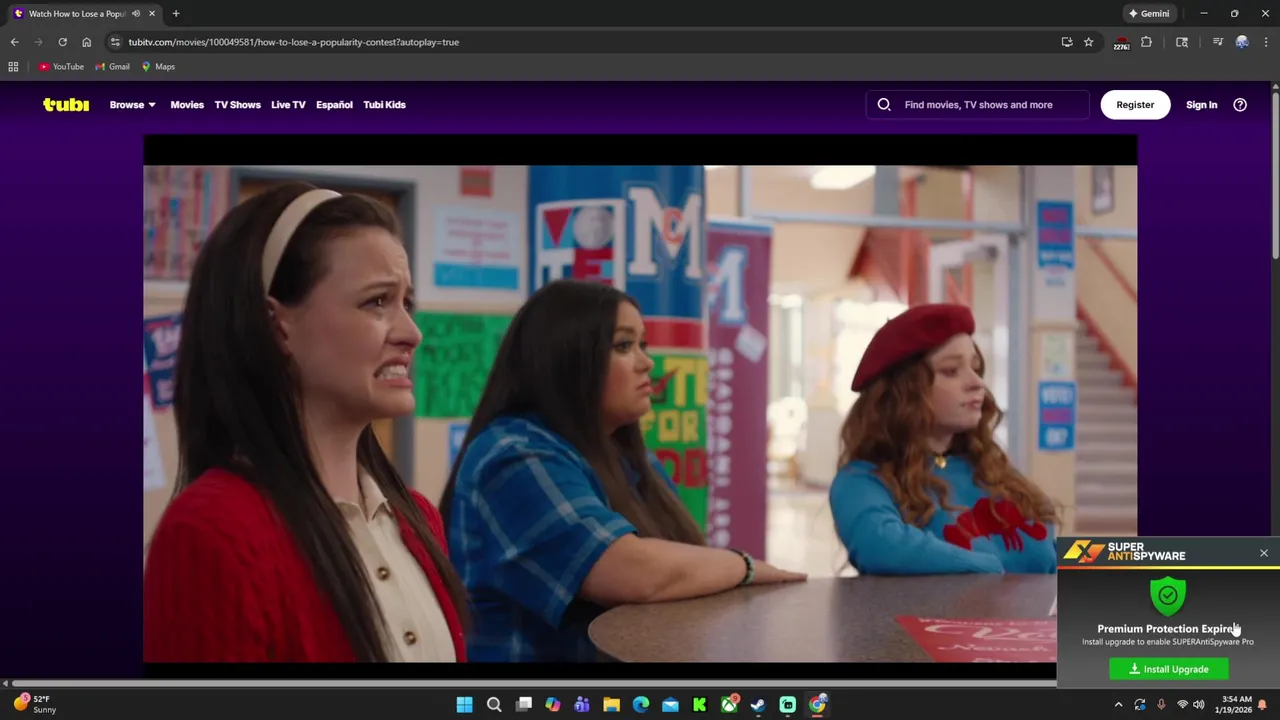Viewport: 1280px width, 720px height.
Task: Click the search field for movies
Action: point(977,104)
